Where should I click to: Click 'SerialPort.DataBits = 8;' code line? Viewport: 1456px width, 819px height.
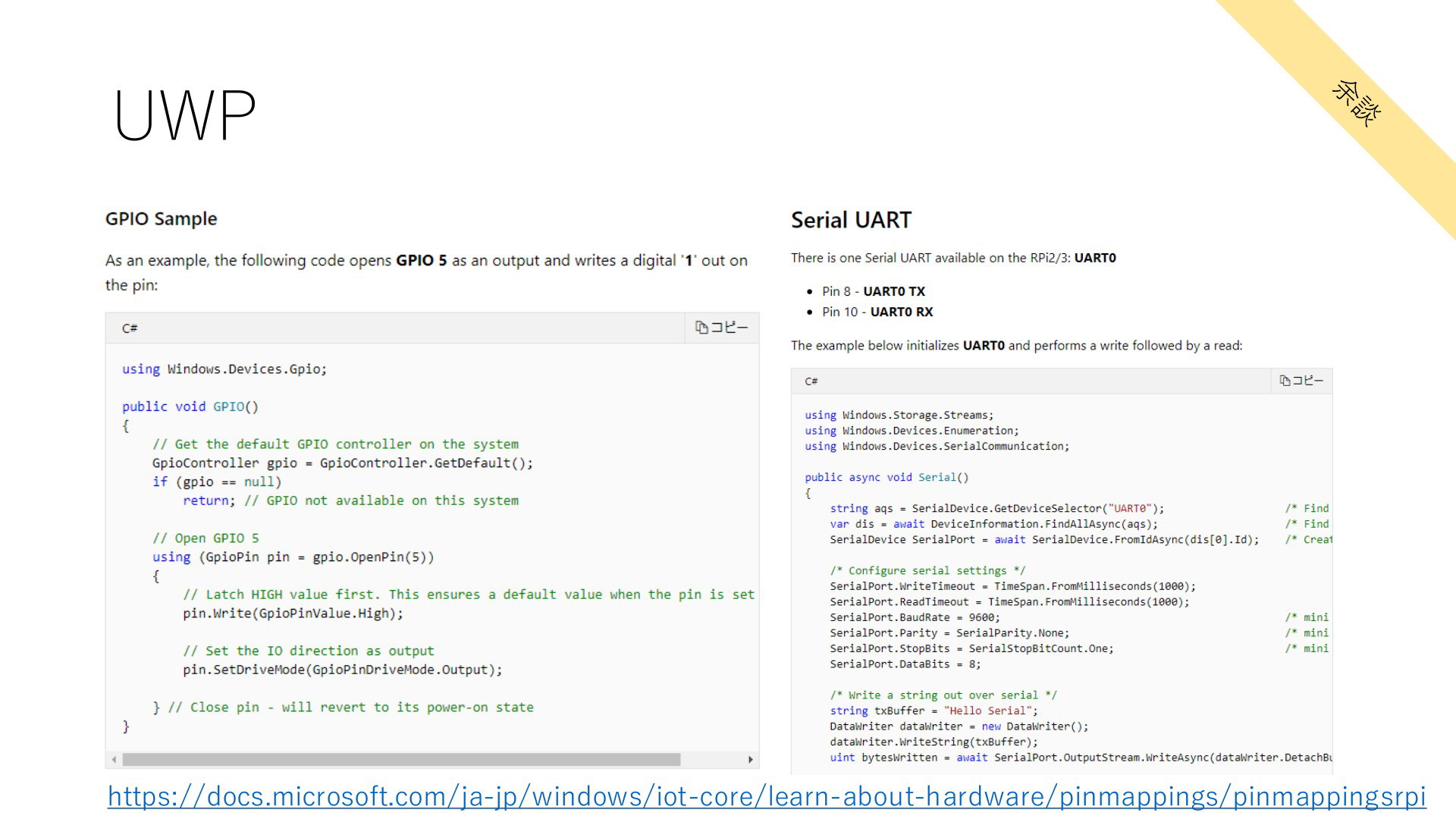905,664
